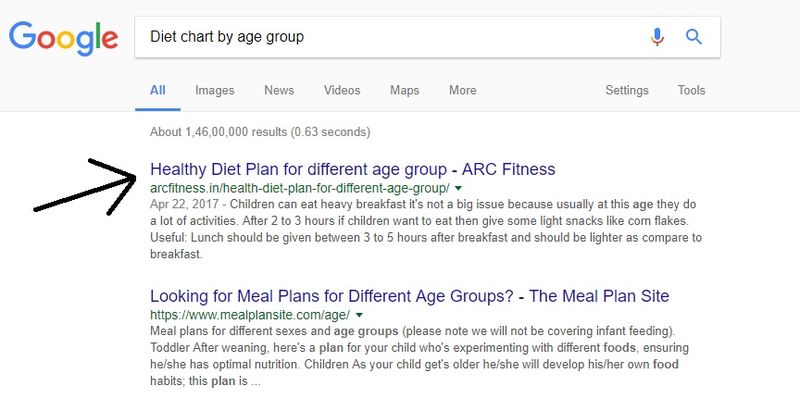Focus the search box containing 'Diet chart by age group'

428,37
